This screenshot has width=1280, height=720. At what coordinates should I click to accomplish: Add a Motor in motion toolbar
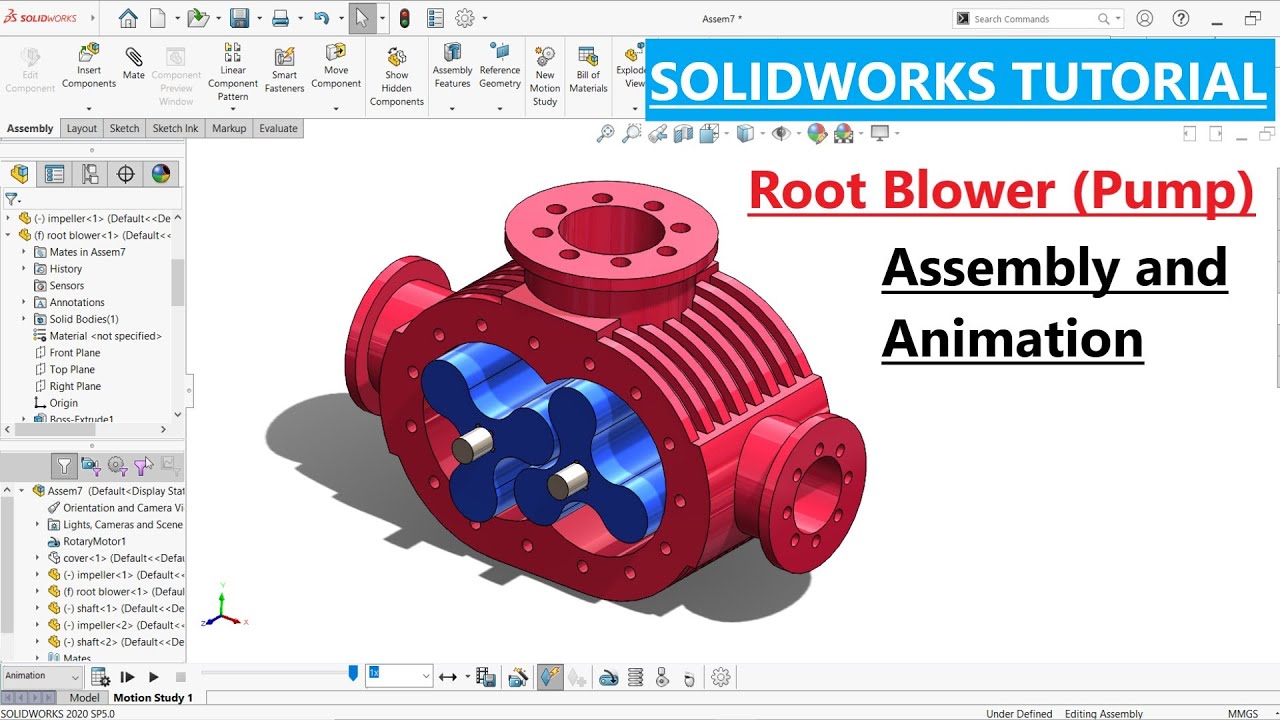[x=608, y=677]
